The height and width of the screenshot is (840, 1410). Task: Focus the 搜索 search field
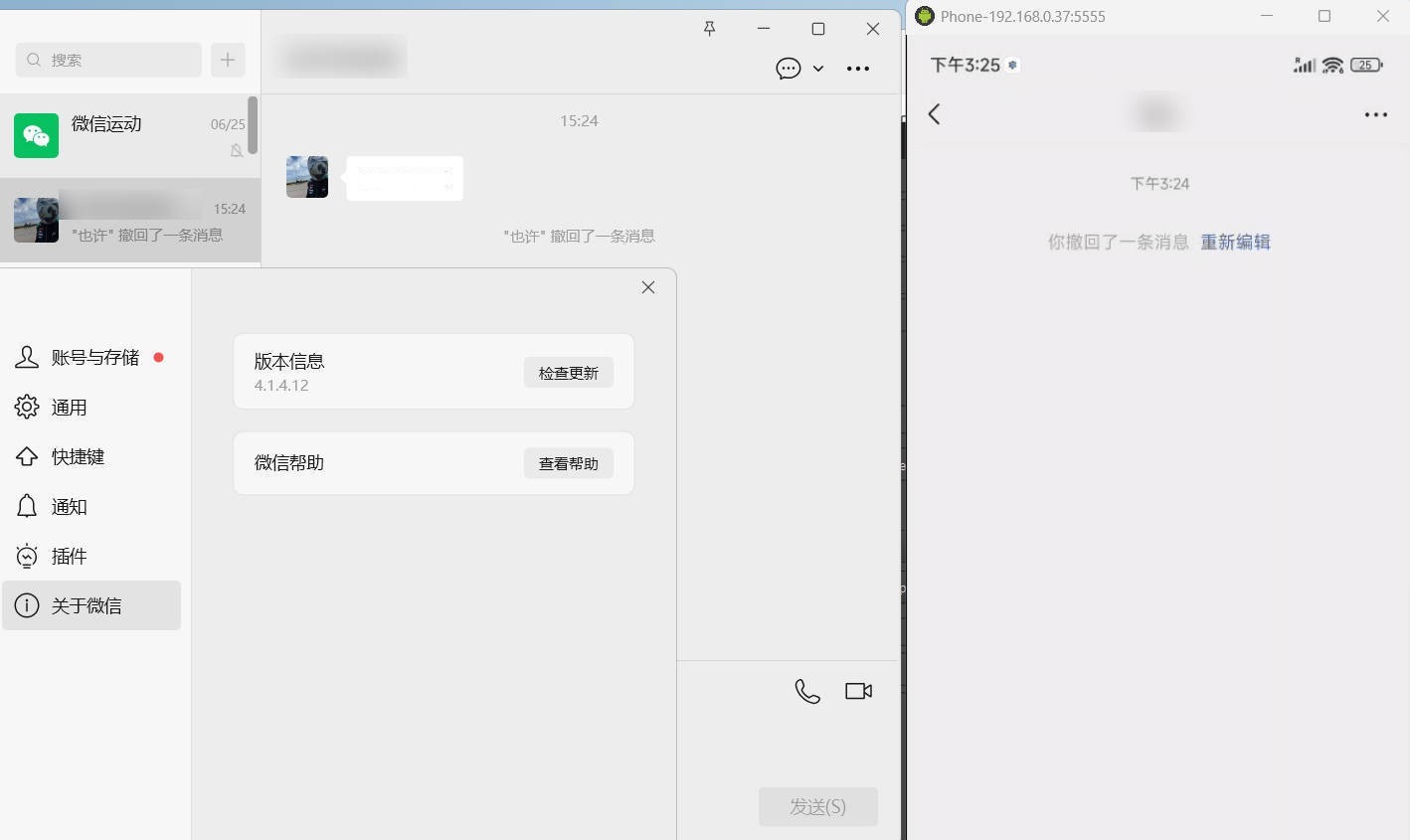108,60
